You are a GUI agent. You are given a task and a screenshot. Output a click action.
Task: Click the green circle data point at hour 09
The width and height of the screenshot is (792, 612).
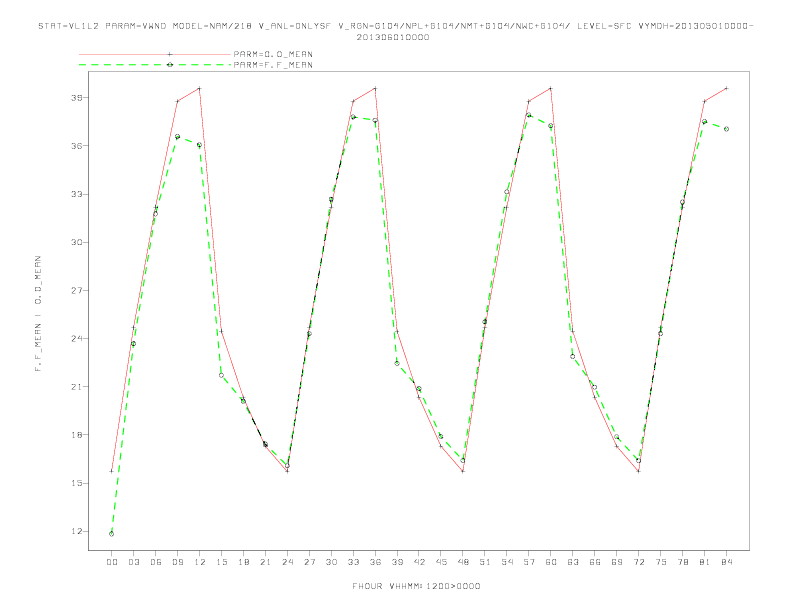[x=177, y=137]
